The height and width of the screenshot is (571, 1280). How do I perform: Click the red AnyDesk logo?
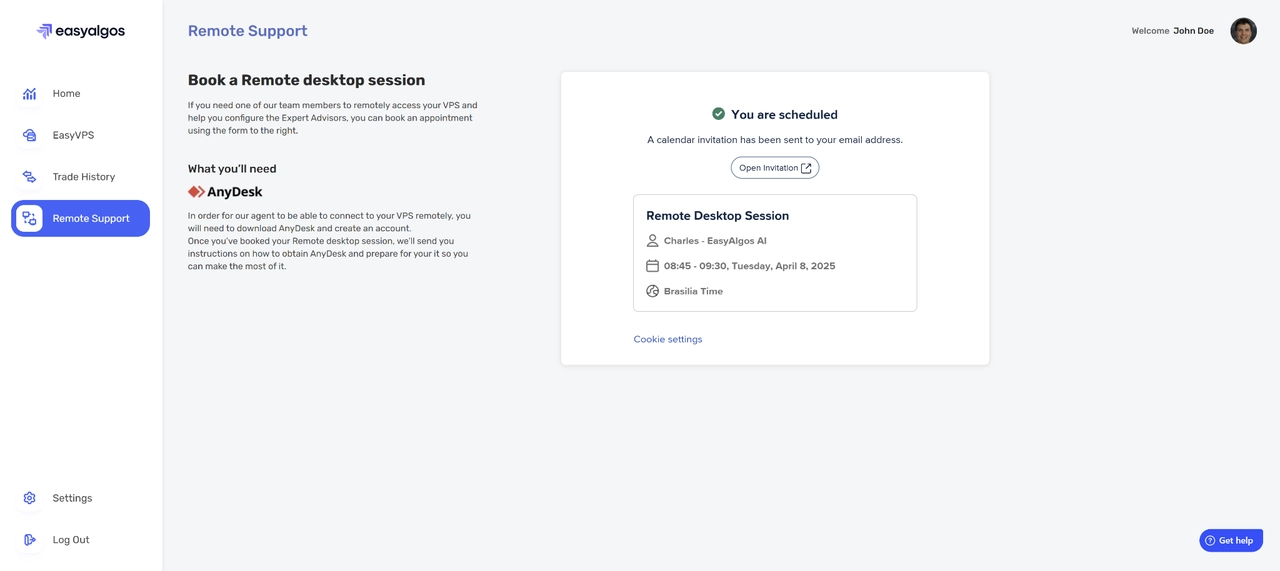click(x=197, y=192)
